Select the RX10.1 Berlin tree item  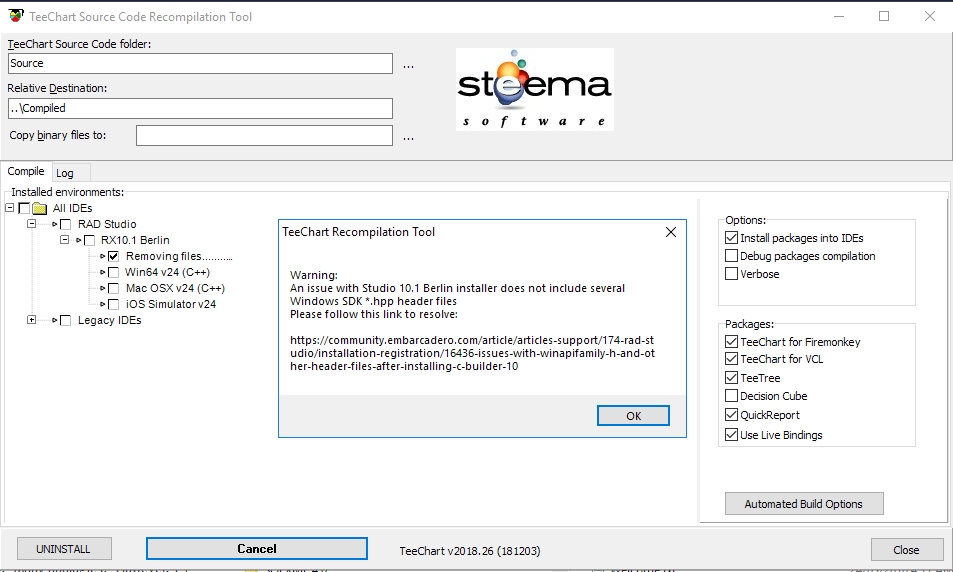(x=135, y=240)
